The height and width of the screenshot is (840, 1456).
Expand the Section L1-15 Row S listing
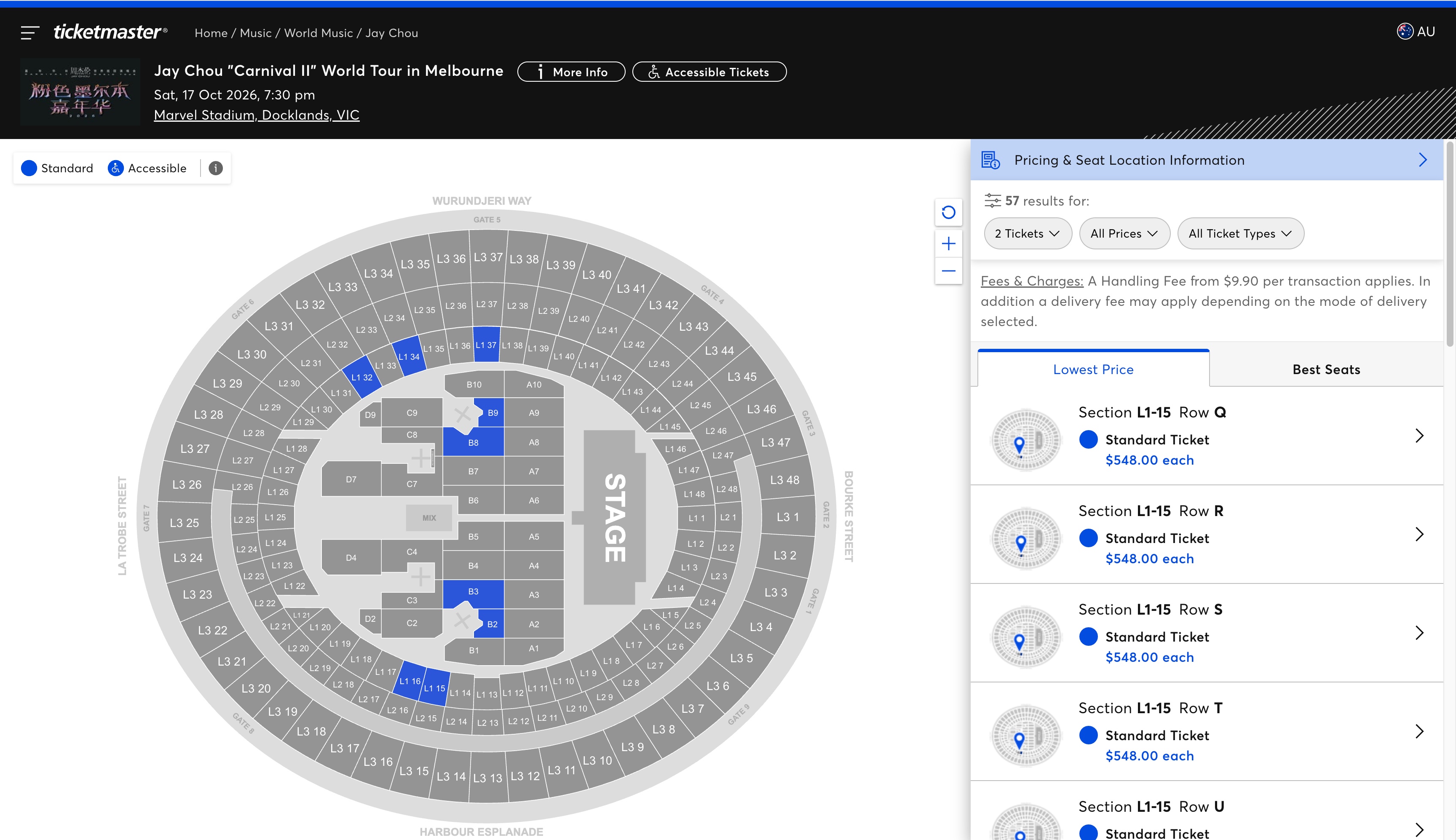(x=1420, y=633)
